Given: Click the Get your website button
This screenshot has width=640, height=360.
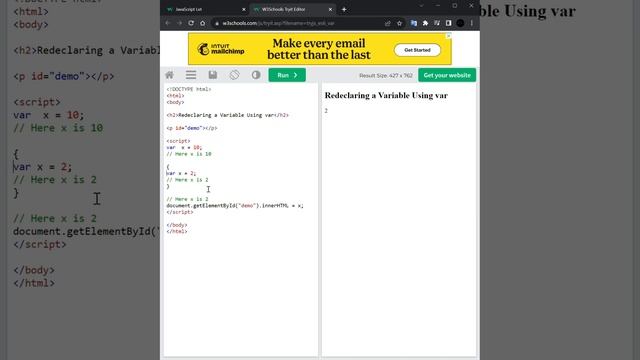Looking at the screenshot, I should [447, 75].
